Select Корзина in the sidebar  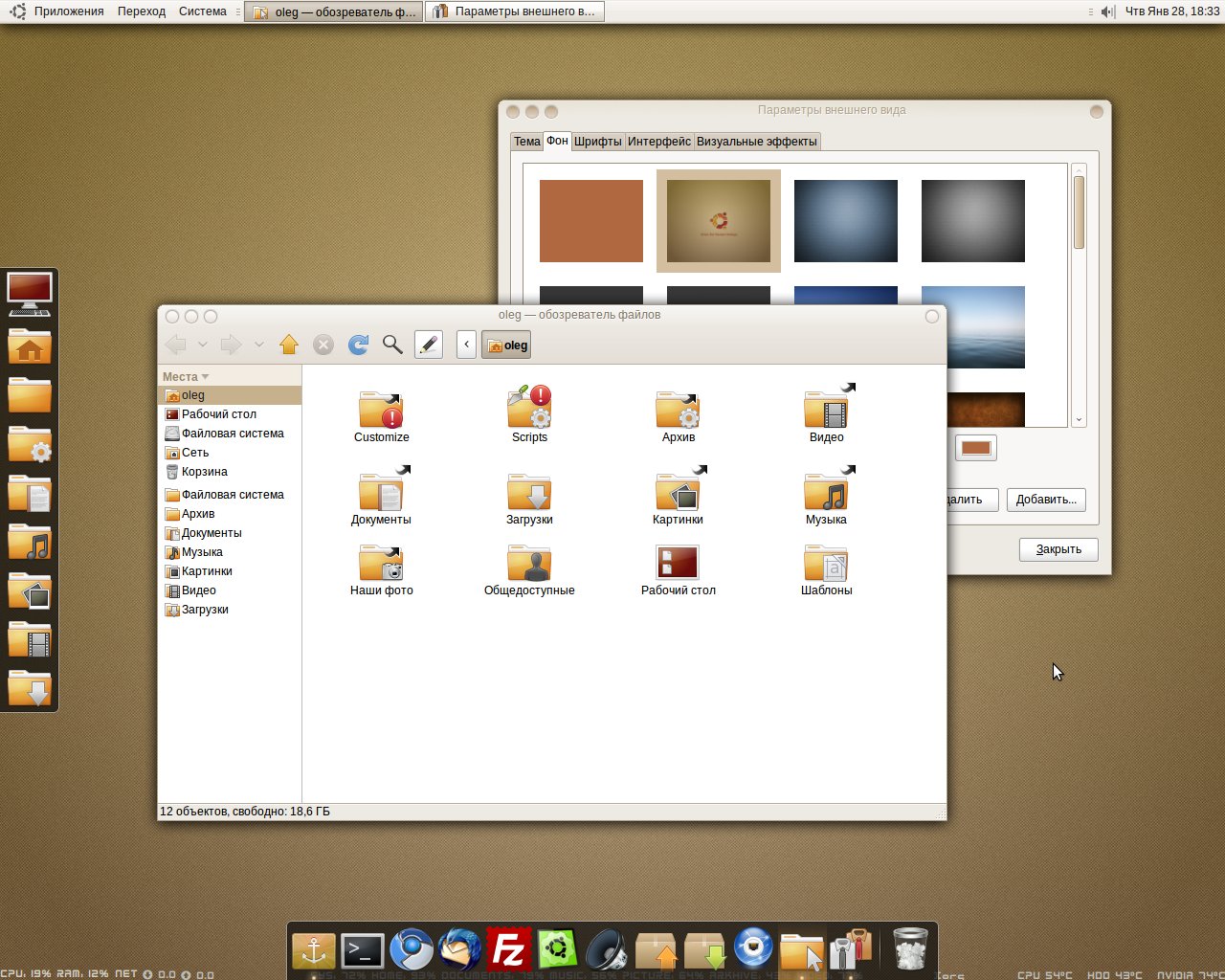[230, 472]
